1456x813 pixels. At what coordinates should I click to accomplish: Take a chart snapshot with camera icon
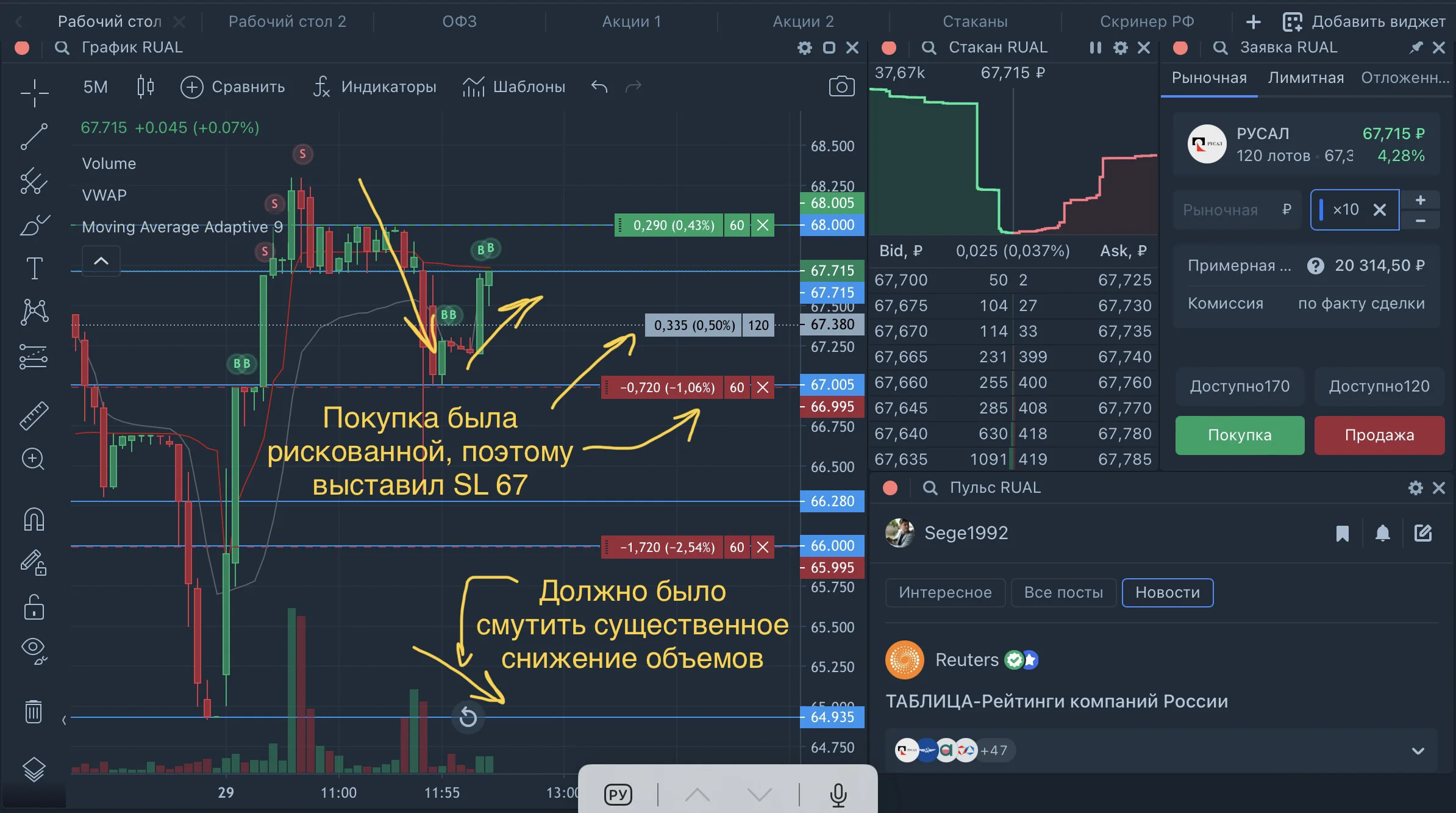pos(841,87)
